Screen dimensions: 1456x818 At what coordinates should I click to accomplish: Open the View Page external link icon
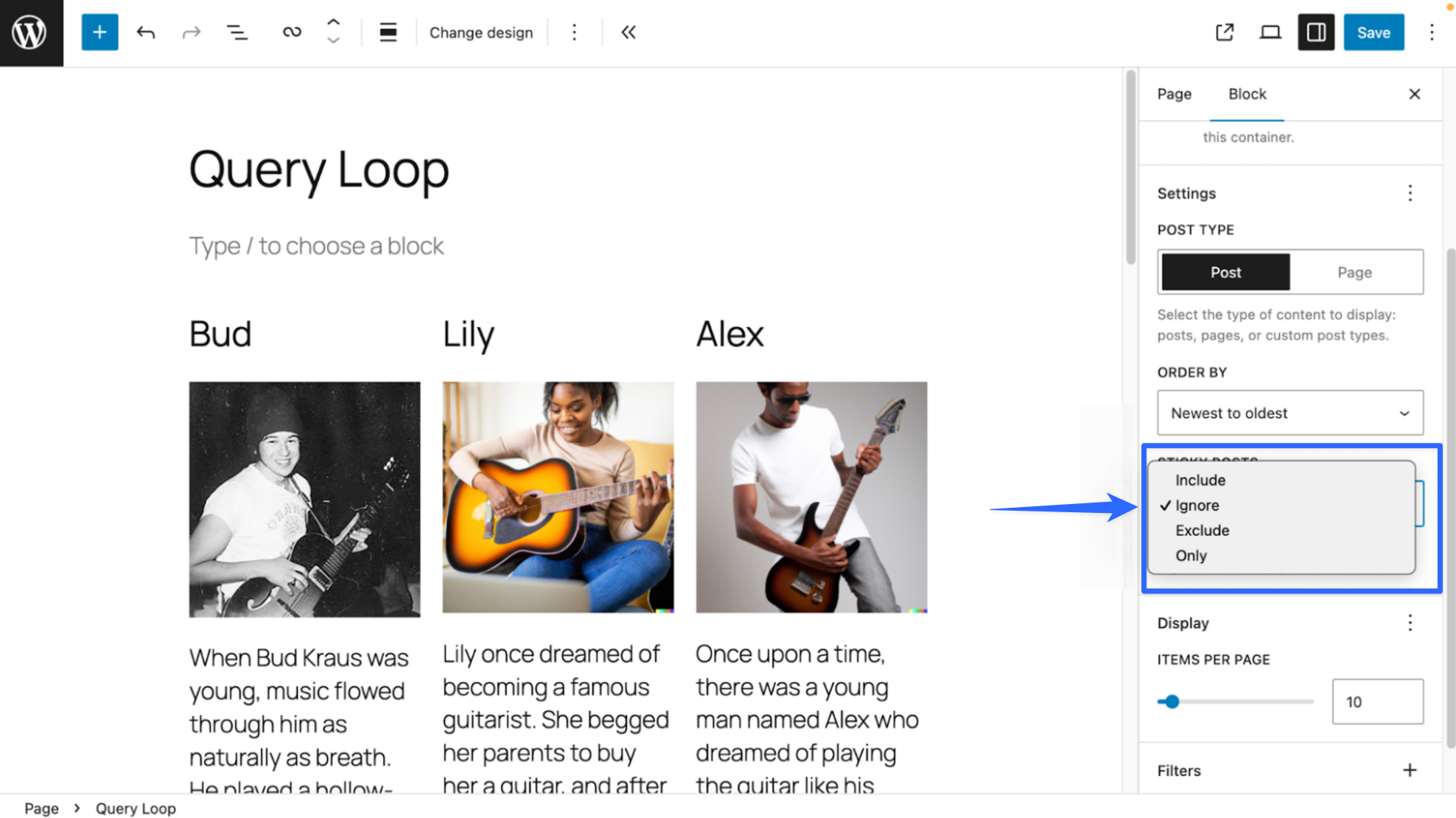point(1225,32)
